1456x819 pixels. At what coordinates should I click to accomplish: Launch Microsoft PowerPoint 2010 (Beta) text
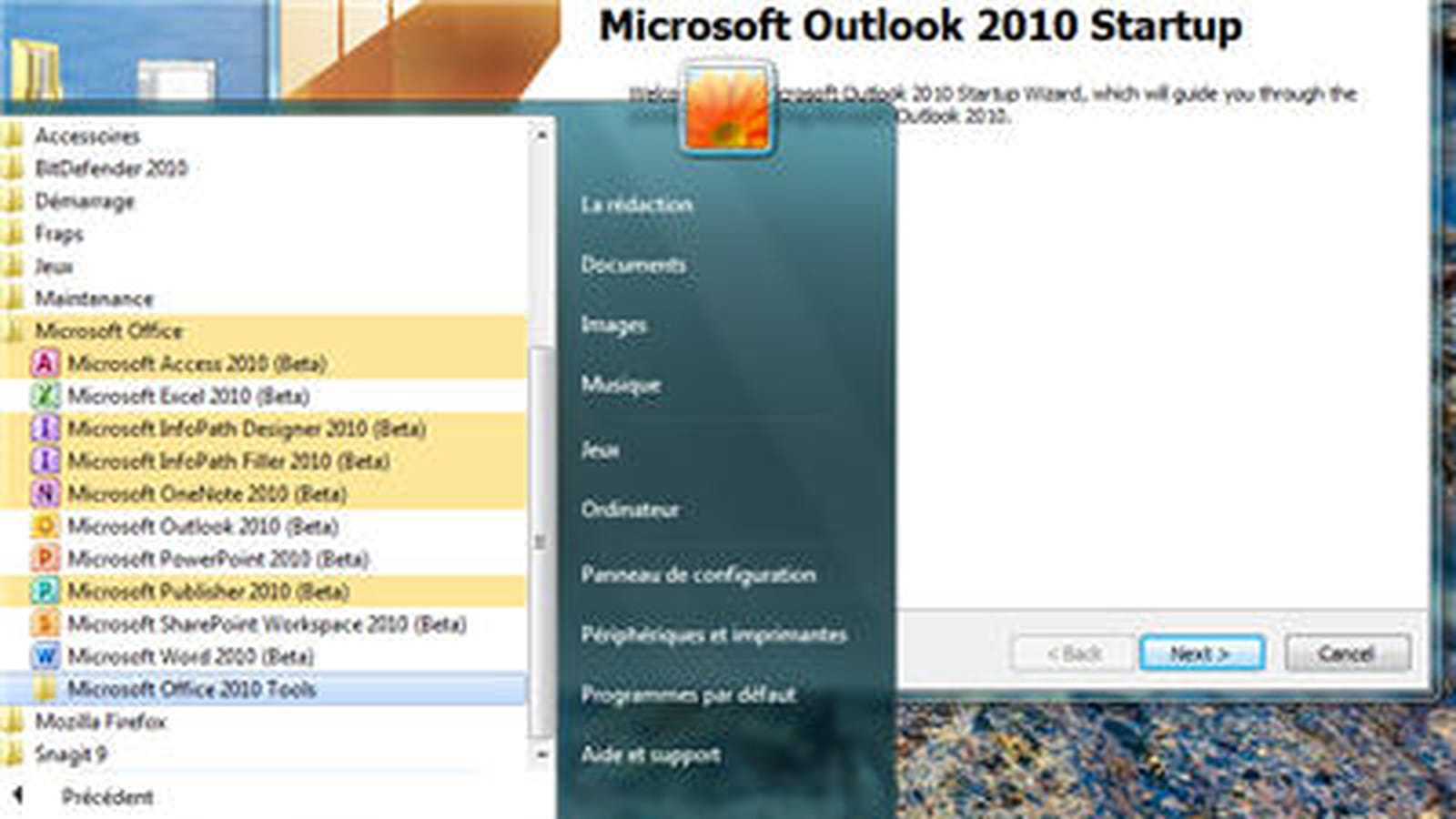(x=217, y=559)
